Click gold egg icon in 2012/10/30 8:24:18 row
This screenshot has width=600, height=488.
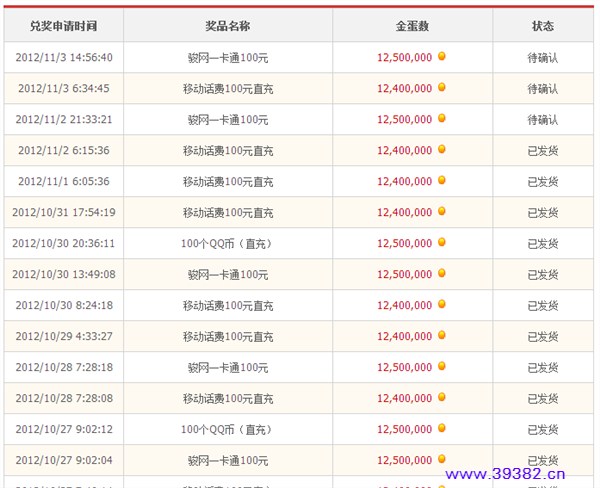(442, 304)
